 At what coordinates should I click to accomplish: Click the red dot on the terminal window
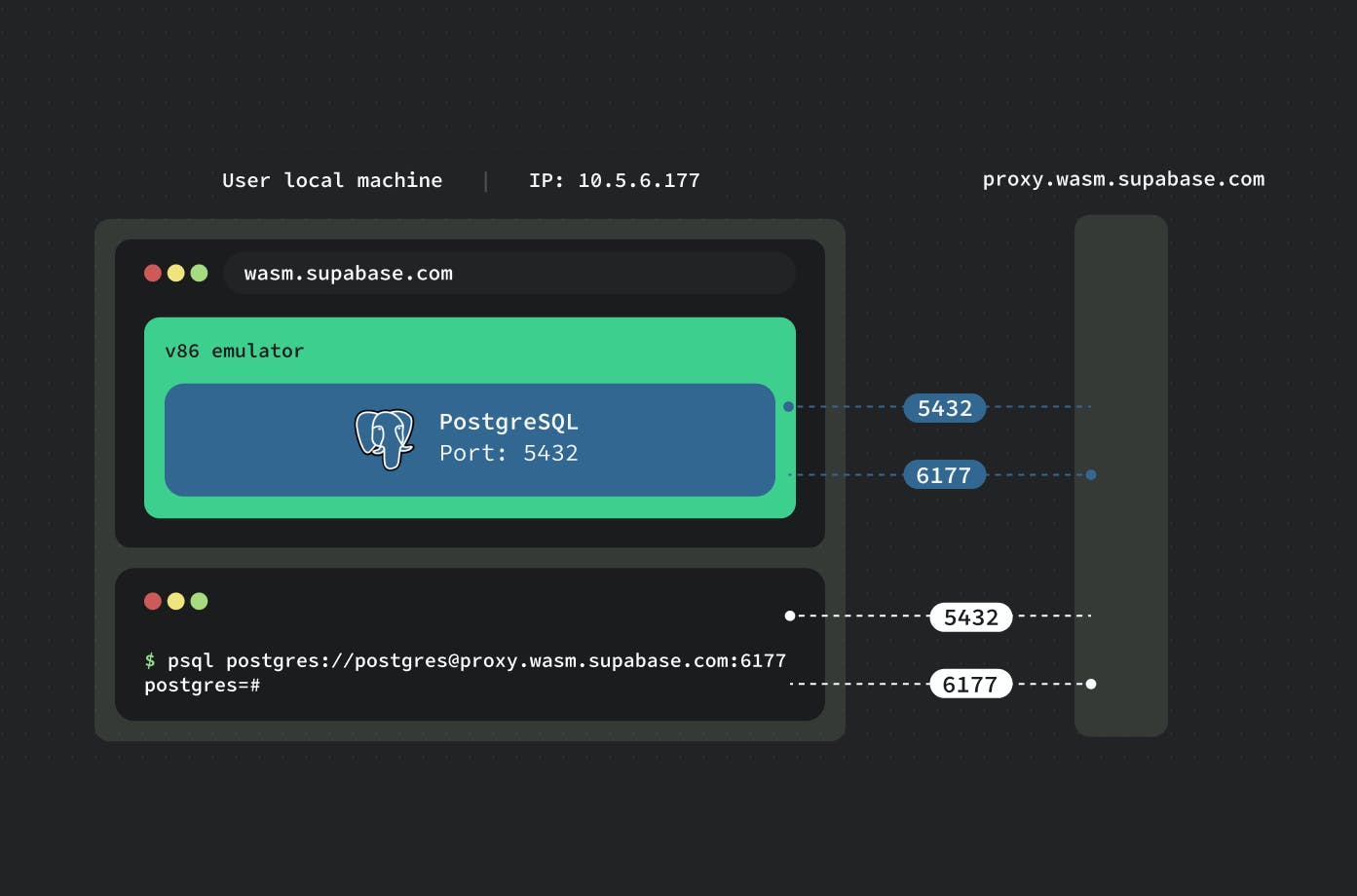(153, 601)
